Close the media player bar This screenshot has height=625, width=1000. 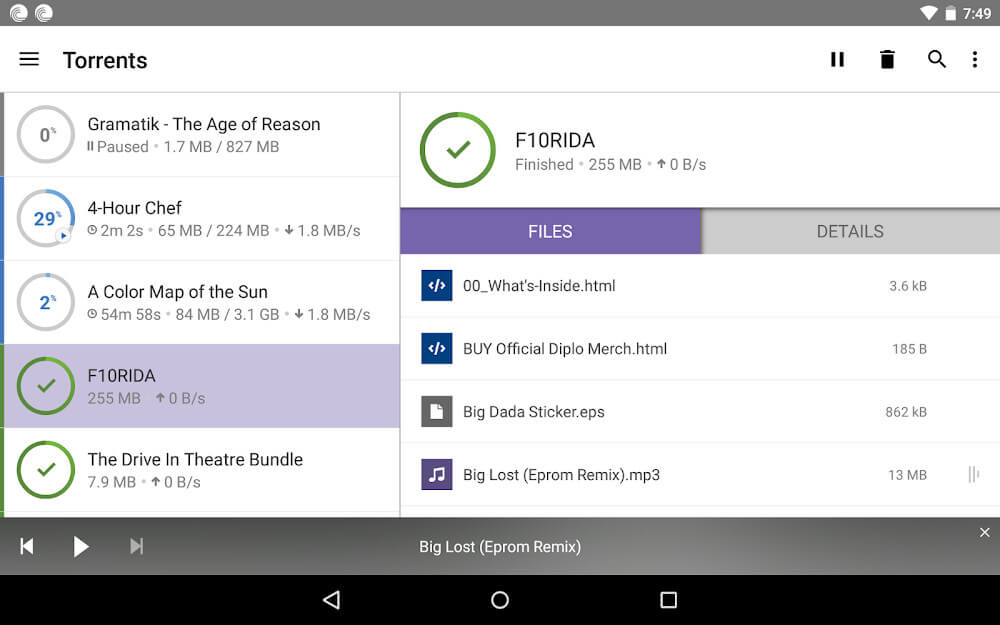tap(985, 533)
